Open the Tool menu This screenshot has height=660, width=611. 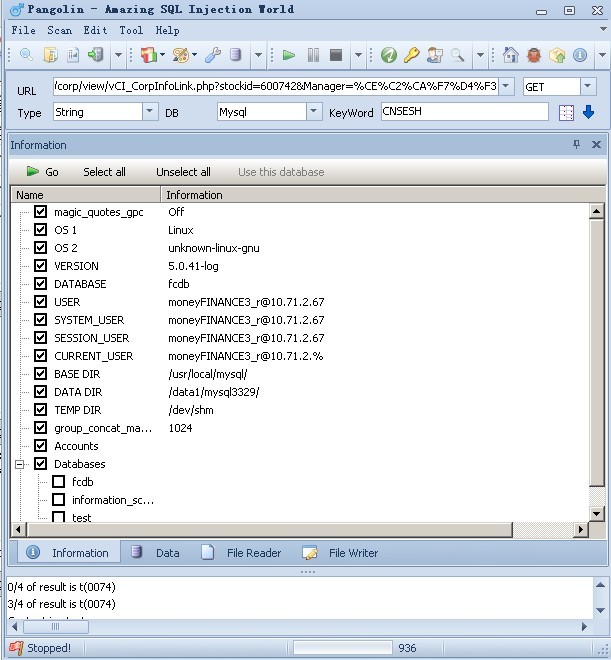coord(131,30)
